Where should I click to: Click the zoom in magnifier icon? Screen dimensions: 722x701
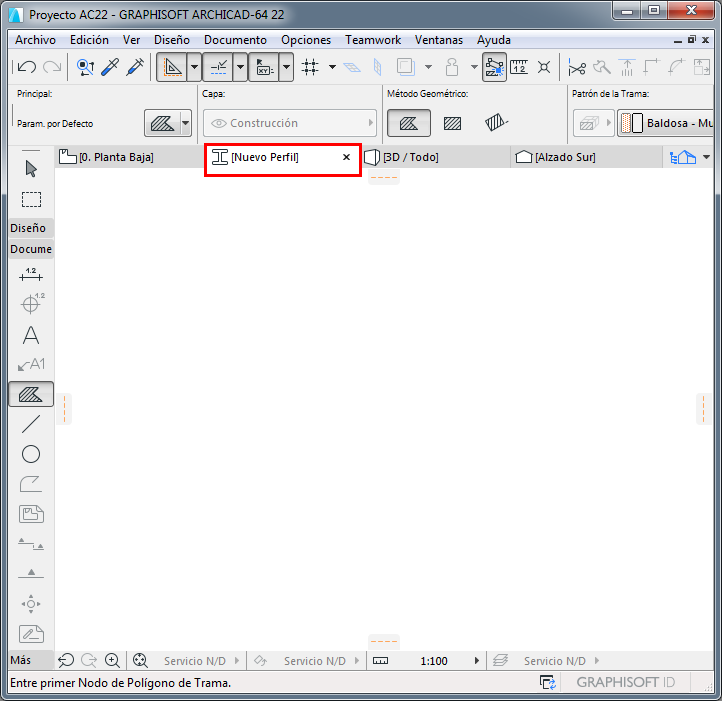click(112, 661)
